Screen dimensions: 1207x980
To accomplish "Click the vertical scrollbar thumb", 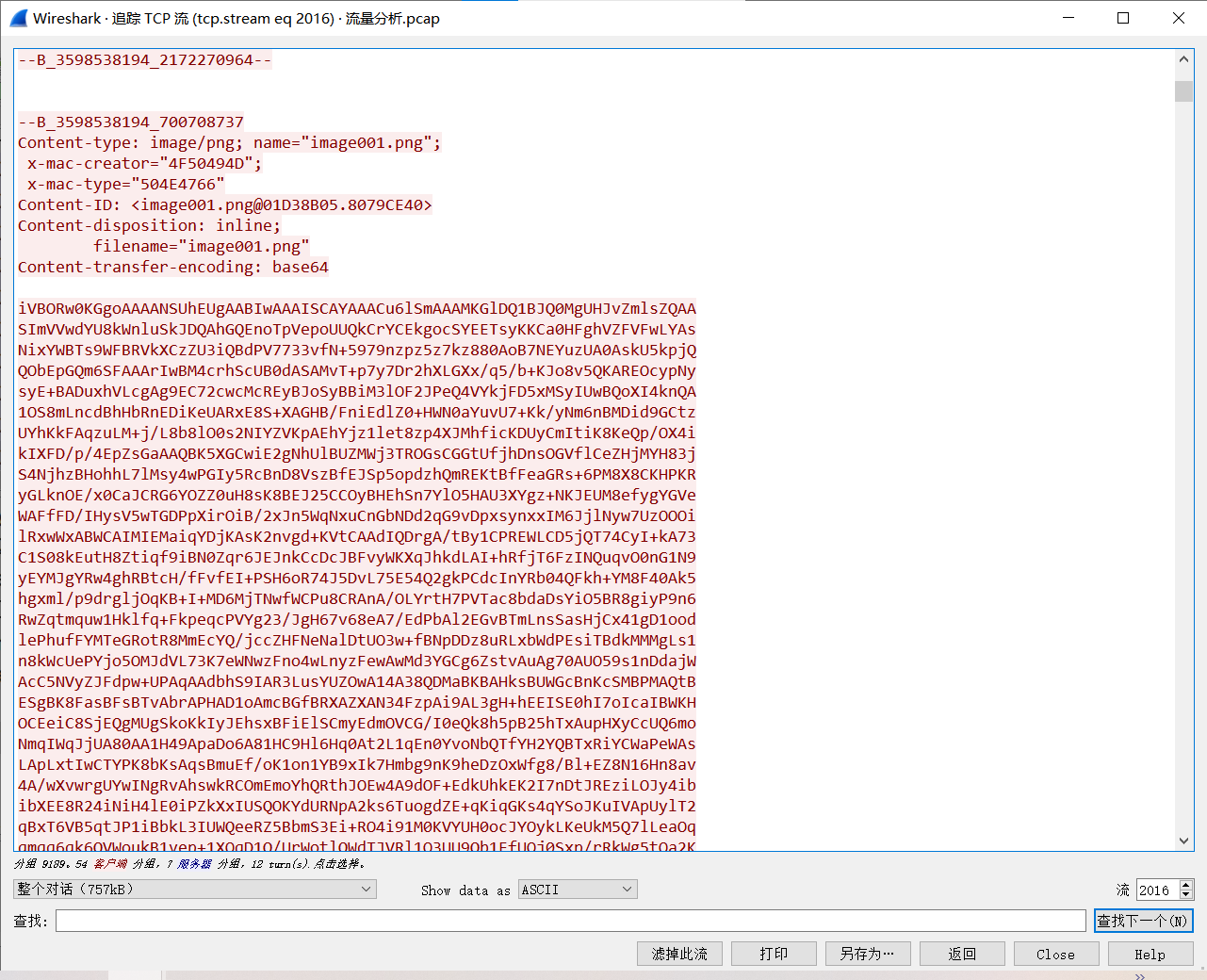I will coord(1184,91).
